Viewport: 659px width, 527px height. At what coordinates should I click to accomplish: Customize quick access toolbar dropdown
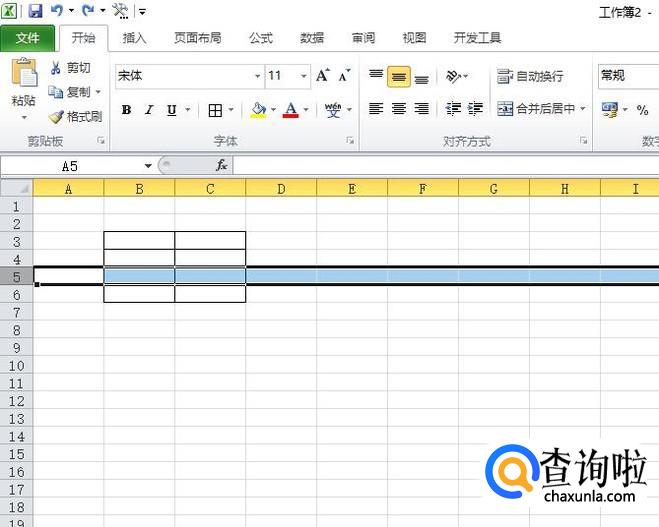pos(142,12)
